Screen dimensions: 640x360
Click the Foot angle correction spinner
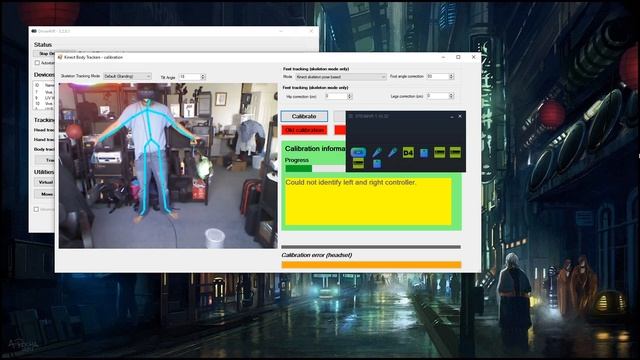click(x=451, y=77)
